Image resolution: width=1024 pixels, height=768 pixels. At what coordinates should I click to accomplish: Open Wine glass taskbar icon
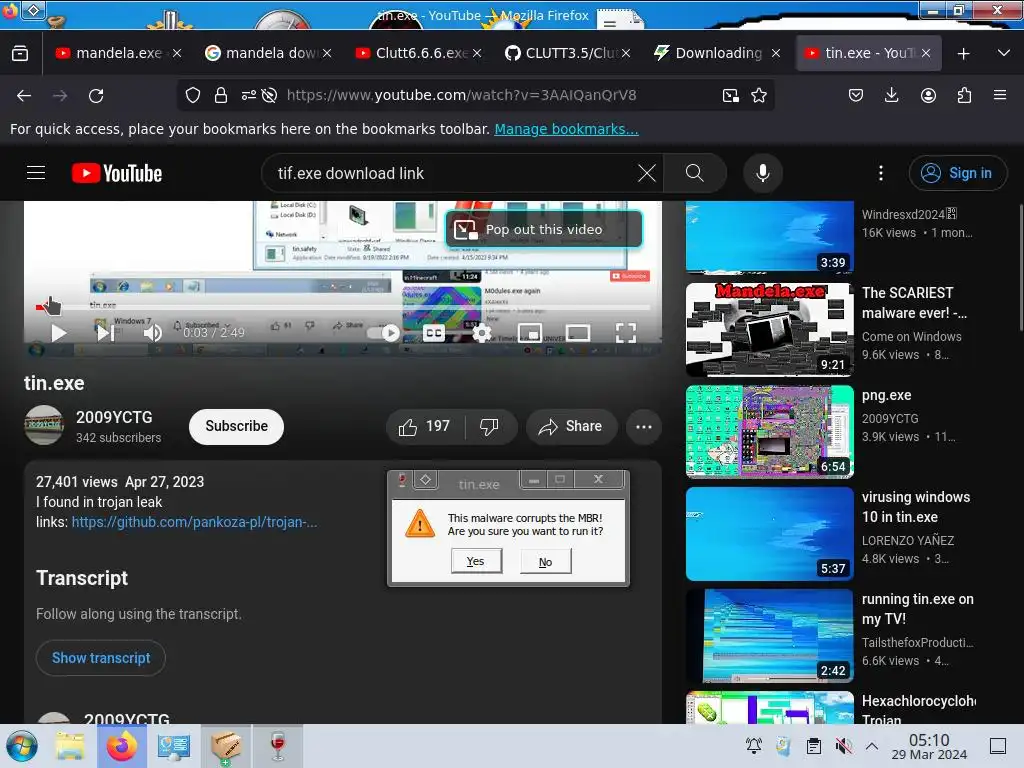278,746
